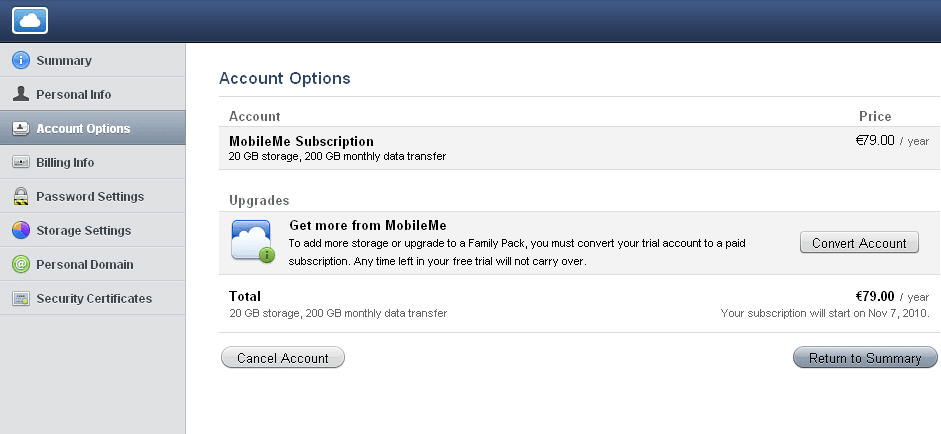Click the Security Certificates icon
The height and width of the screenshot is (434, 941).
[x=21, y=298]
